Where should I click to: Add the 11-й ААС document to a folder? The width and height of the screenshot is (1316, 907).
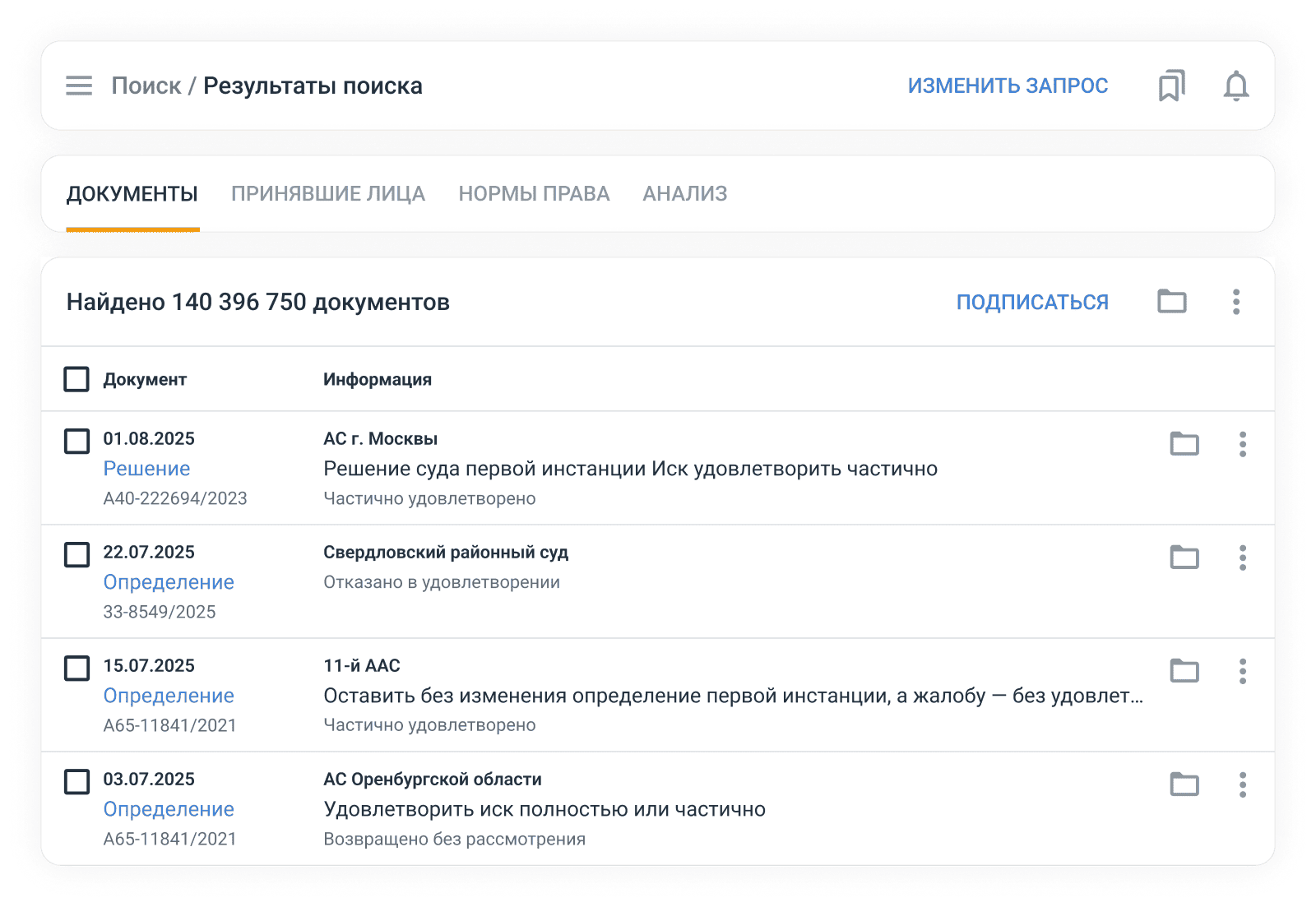pos(1184,671)
